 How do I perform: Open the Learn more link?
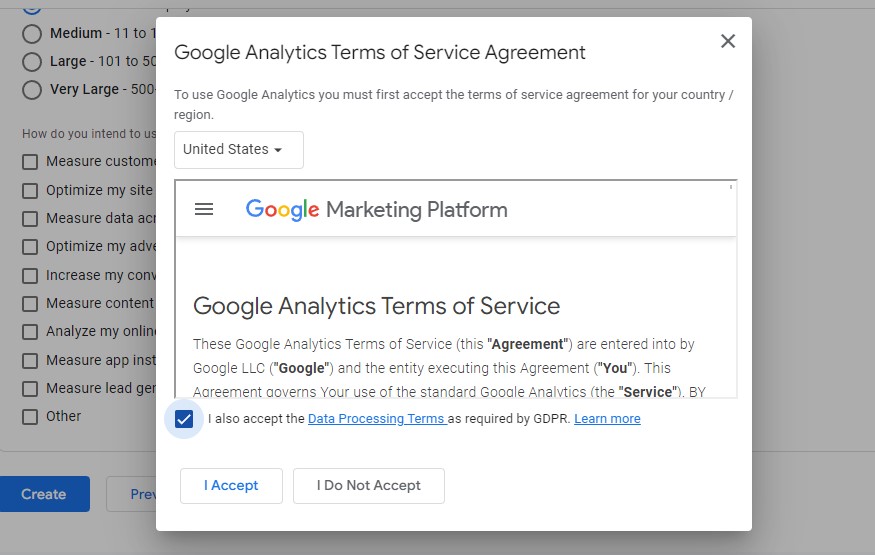click(x=607, y=418)
